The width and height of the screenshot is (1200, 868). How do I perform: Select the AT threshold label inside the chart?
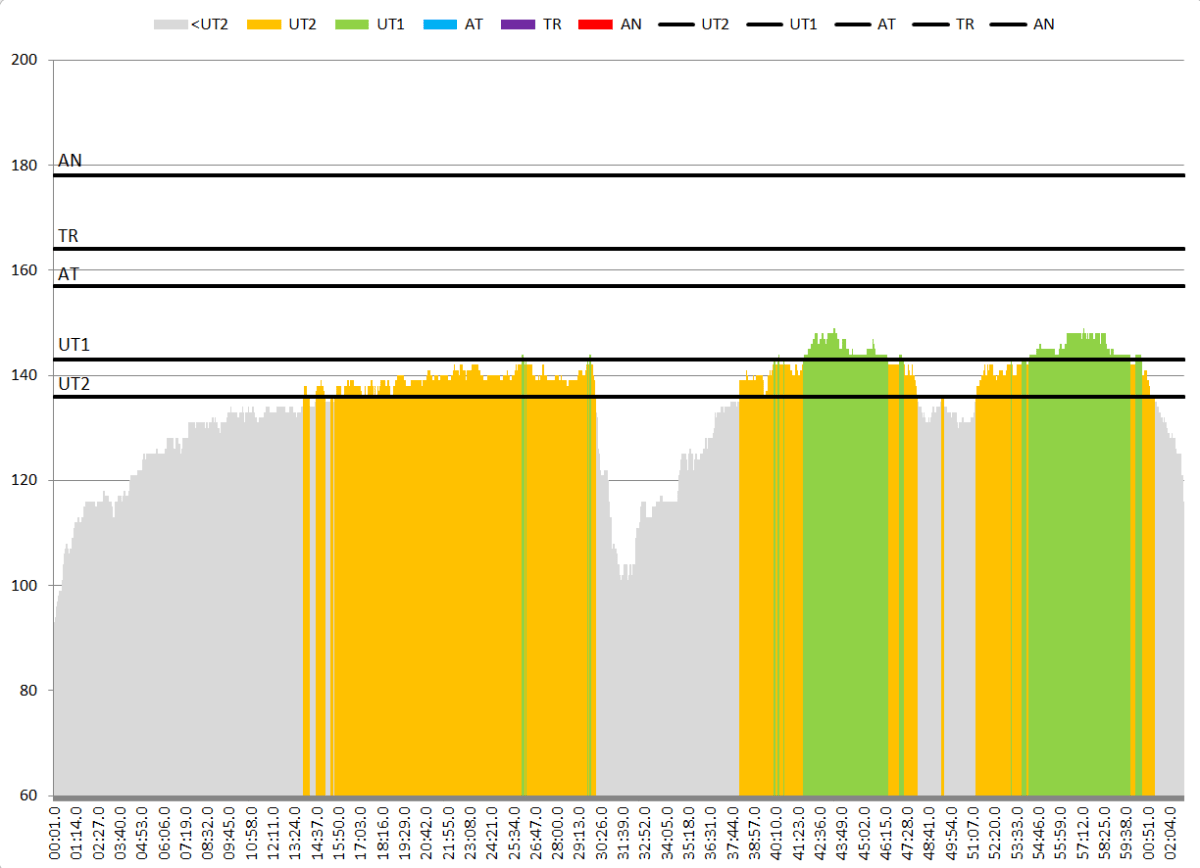pos(68,273)
